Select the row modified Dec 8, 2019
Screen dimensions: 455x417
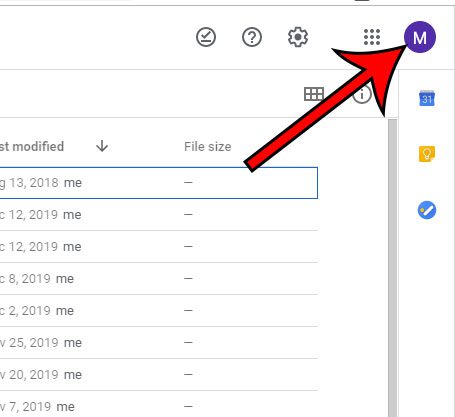159,279
